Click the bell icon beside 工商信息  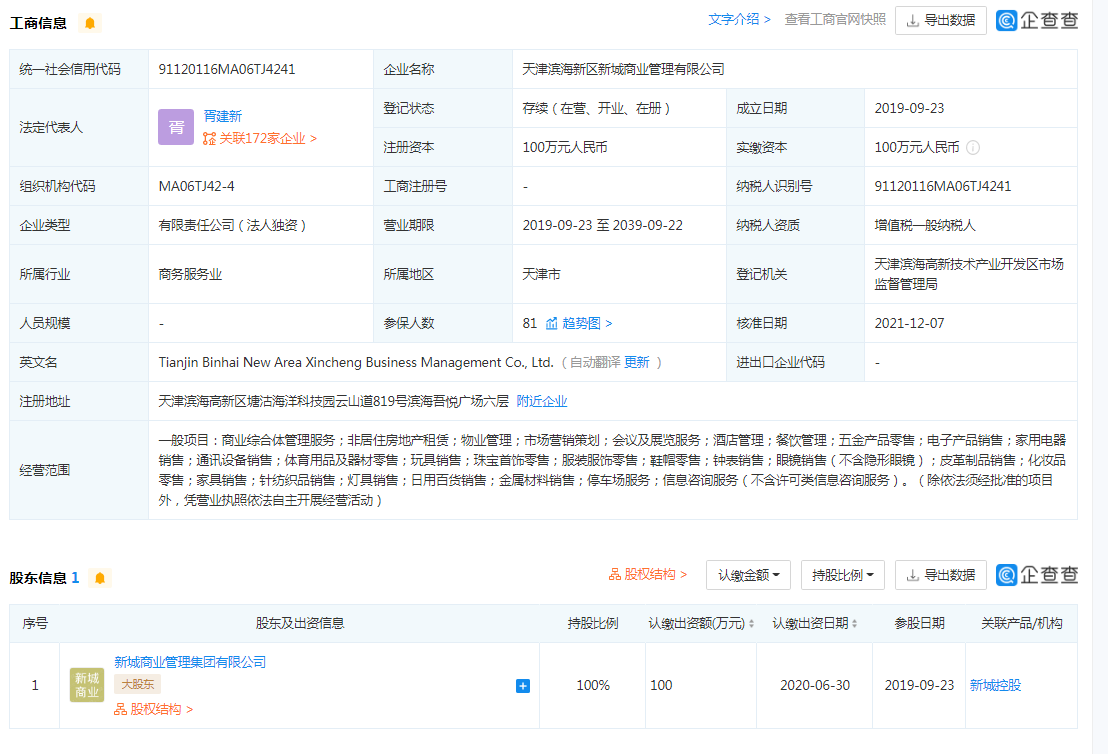pyautogui.click(x=90, y=23)
